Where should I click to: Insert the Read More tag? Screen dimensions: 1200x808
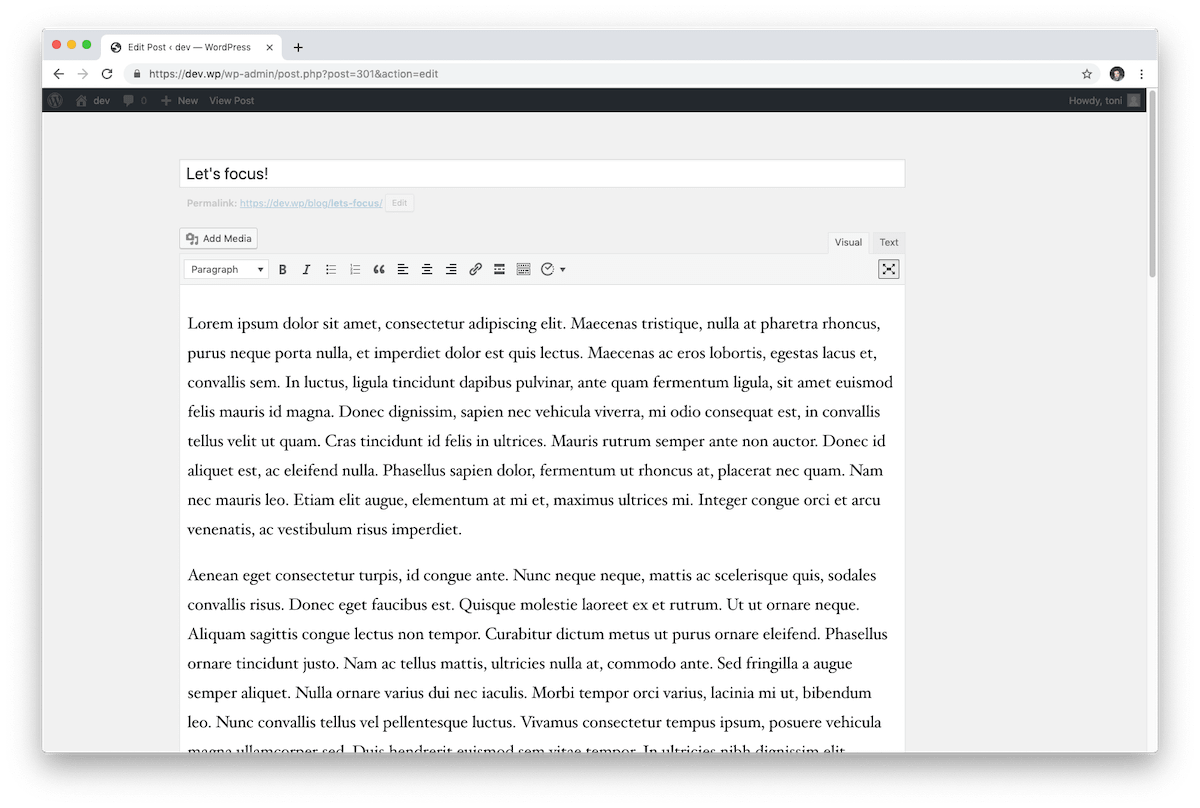coord(499,269)
